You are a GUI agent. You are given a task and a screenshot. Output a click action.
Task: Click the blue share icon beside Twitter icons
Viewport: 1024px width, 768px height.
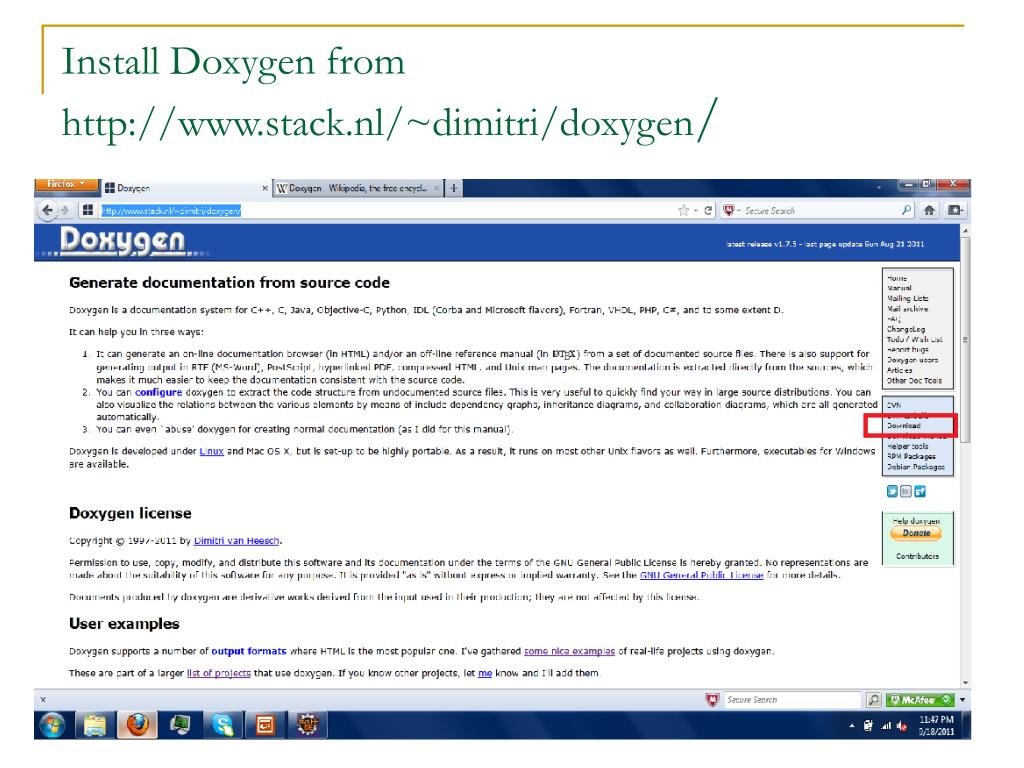(x=920, y=491)
